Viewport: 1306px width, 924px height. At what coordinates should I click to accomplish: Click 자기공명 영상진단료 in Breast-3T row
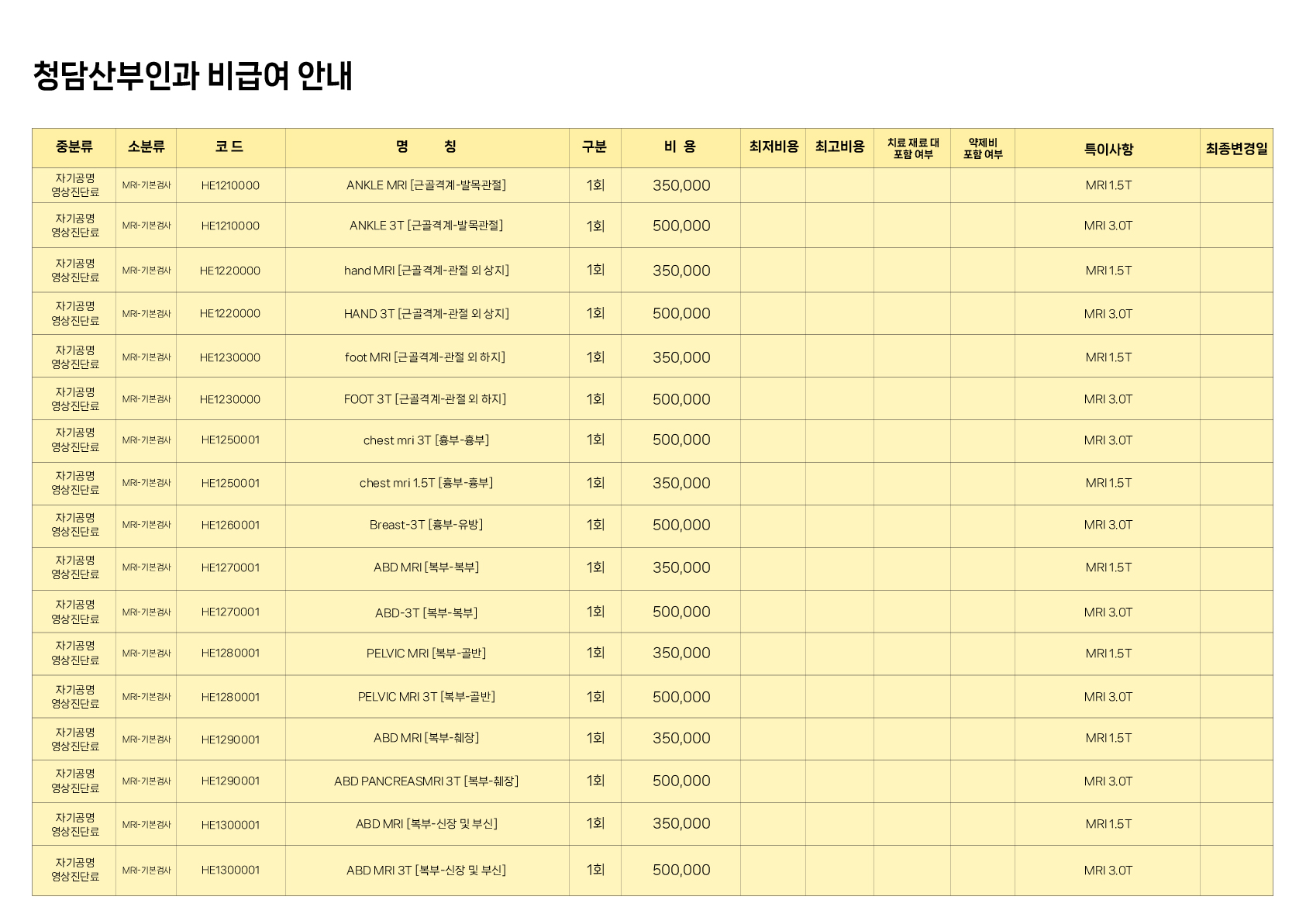[75, 525]
